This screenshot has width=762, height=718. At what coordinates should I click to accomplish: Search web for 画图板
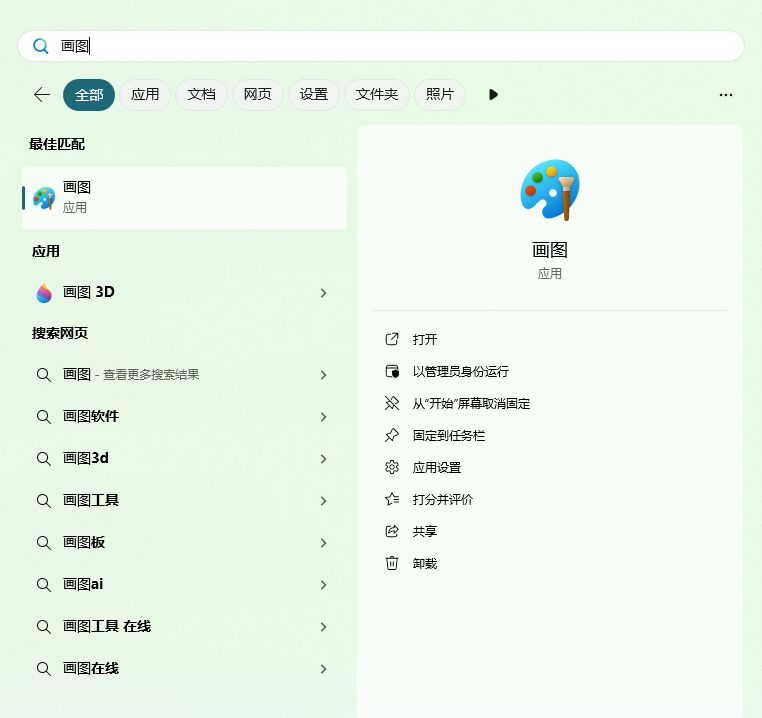click(x=185, y=542)
